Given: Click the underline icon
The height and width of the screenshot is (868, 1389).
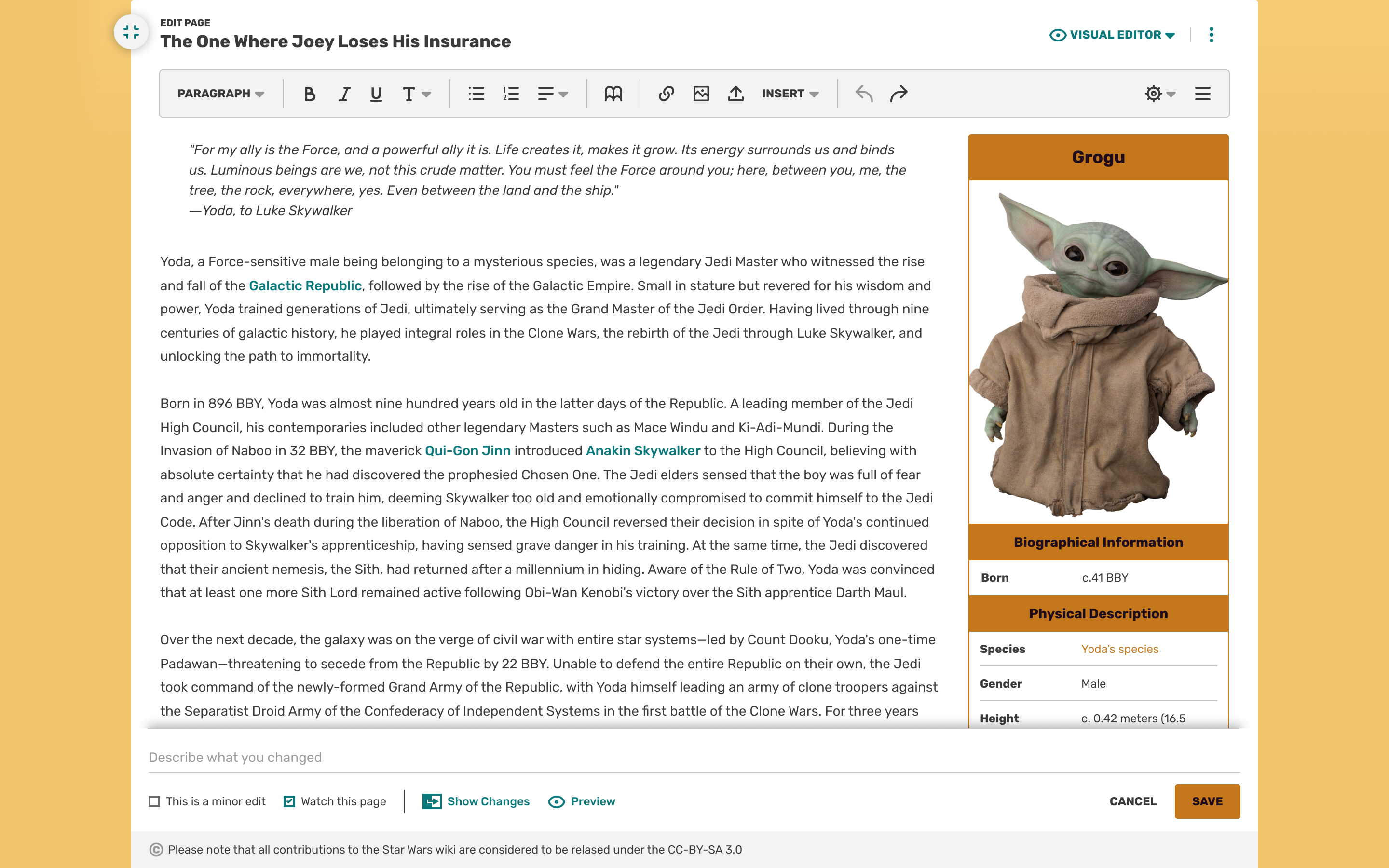Looking at the screenshot, I should pyautogui.click(x=376, y=94).
